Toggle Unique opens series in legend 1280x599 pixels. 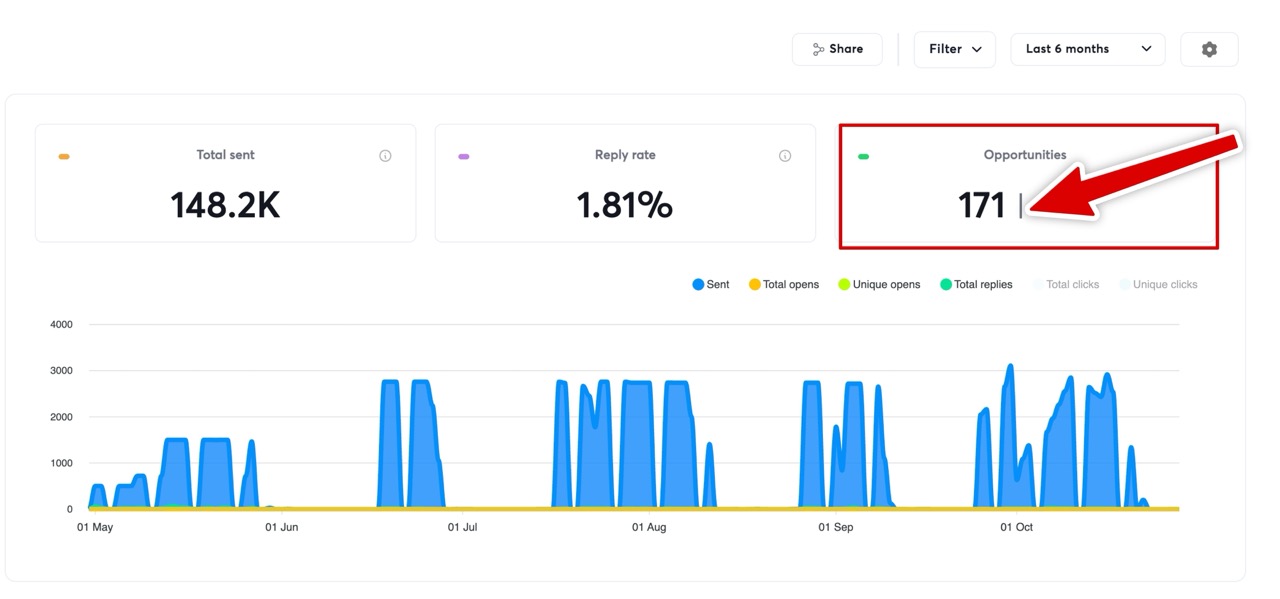point(878,285)
